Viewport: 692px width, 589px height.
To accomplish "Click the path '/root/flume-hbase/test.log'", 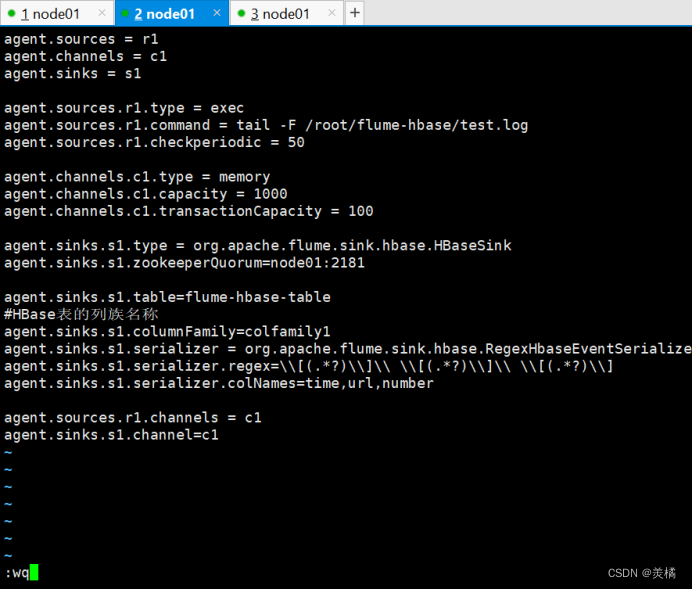I will 417,125.
